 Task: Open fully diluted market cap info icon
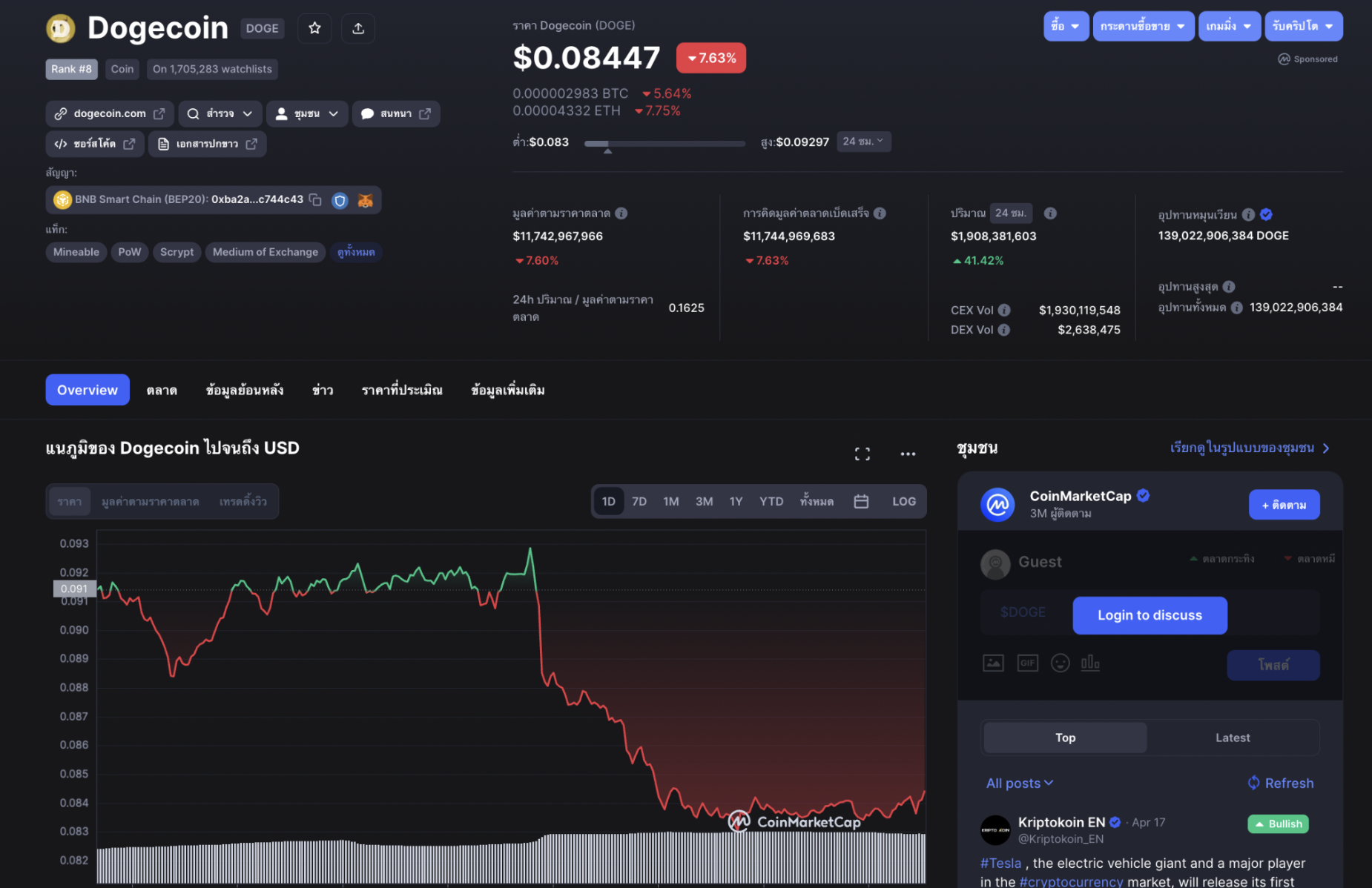click(x=880, y=213)
